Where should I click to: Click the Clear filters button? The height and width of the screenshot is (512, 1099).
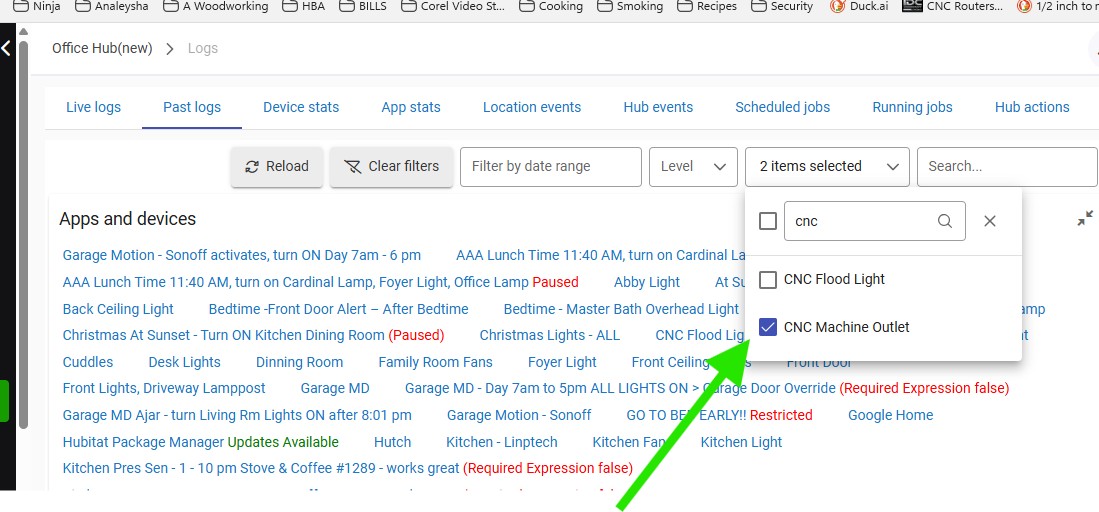coord(392,167)
